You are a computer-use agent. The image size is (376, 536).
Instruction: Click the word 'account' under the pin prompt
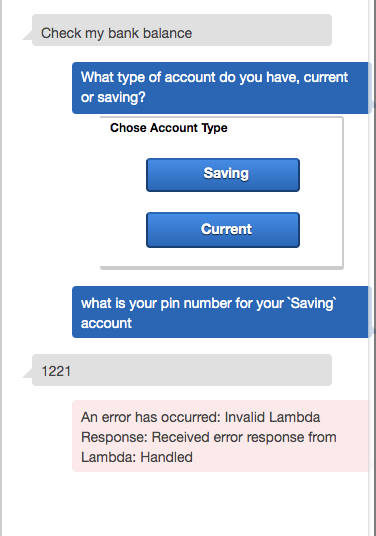coord(106,323)
